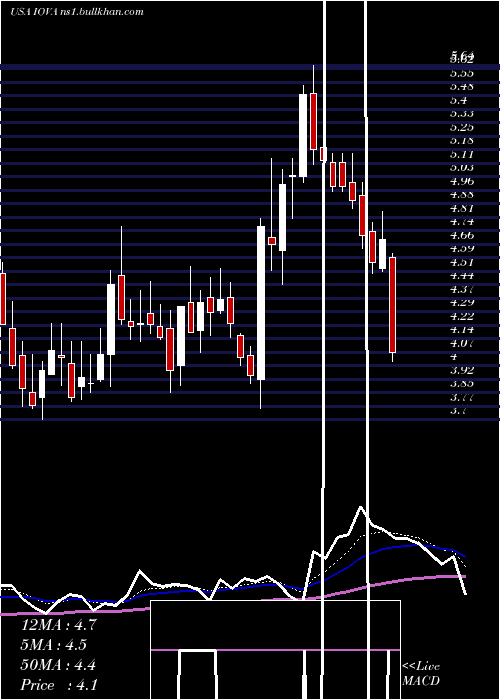Select the 4.29 price axis label
The height and width of the screenshot is (700, 500).
[462, 302]
